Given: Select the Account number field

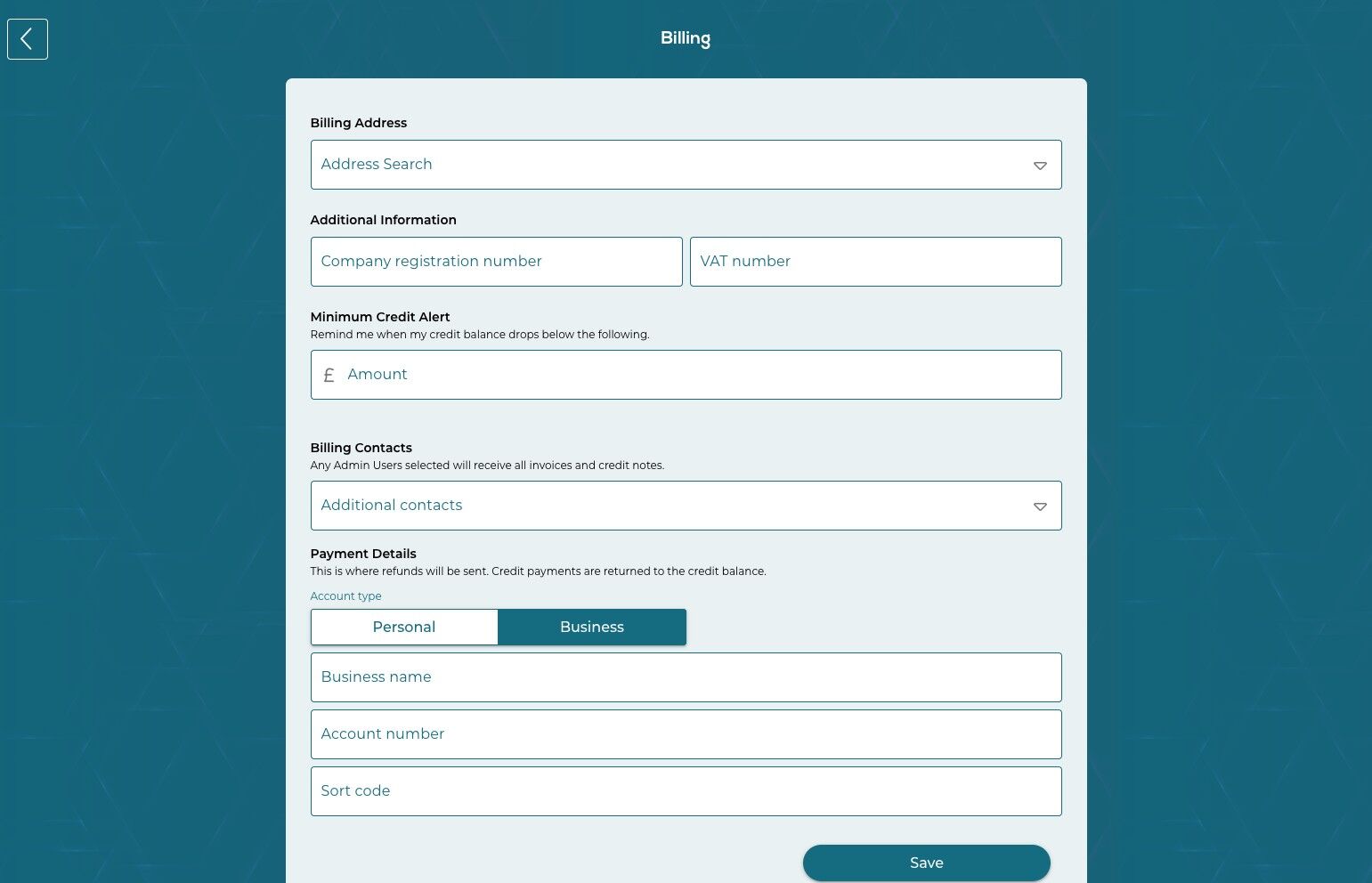Looking at the screenshot, I should tap(686, 734).
